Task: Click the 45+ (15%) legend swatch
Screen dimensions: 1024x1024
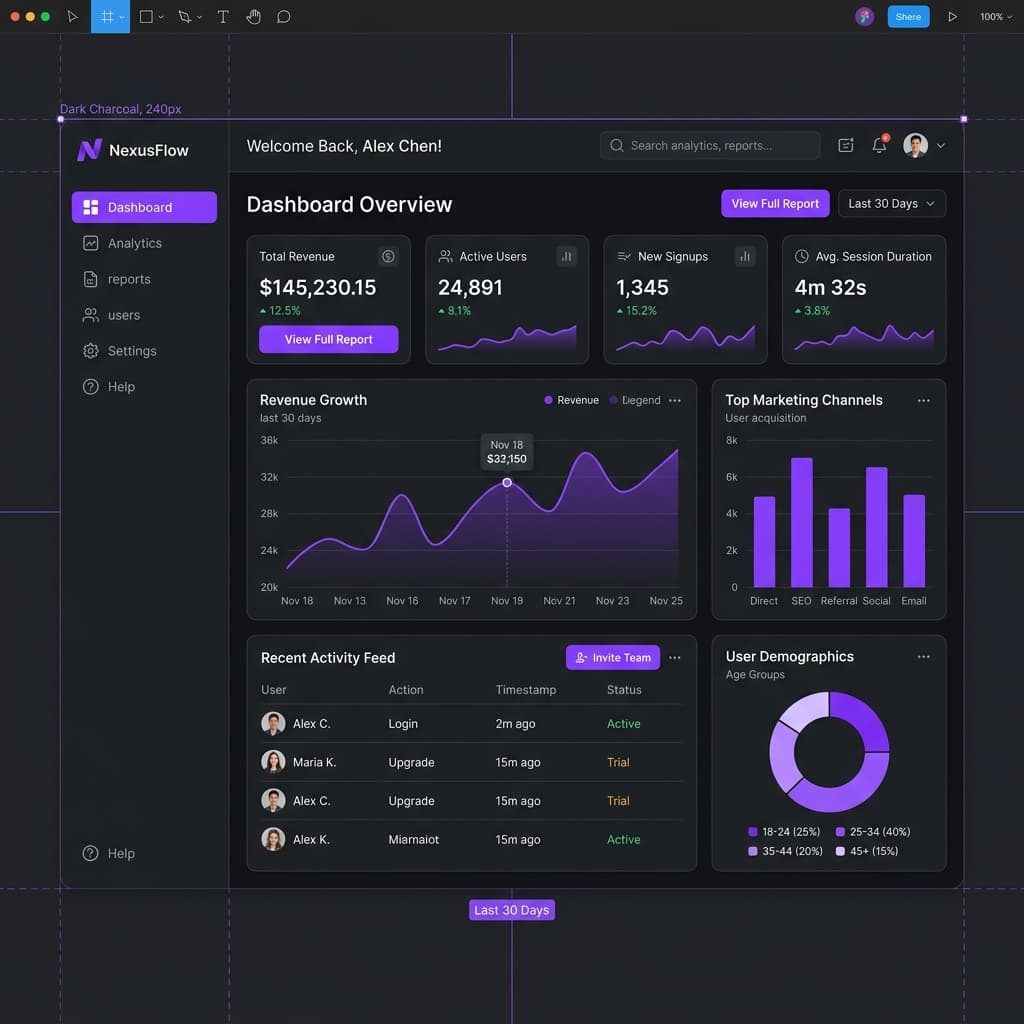Action: 840,851
